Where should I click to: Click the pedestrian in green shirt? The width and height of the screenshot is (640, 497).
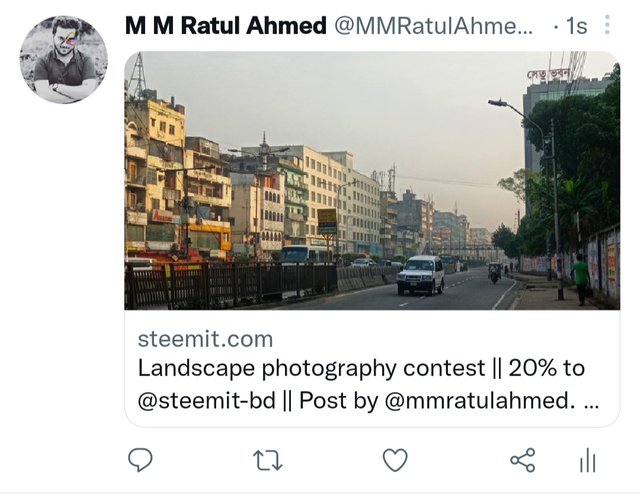point(581,280)
